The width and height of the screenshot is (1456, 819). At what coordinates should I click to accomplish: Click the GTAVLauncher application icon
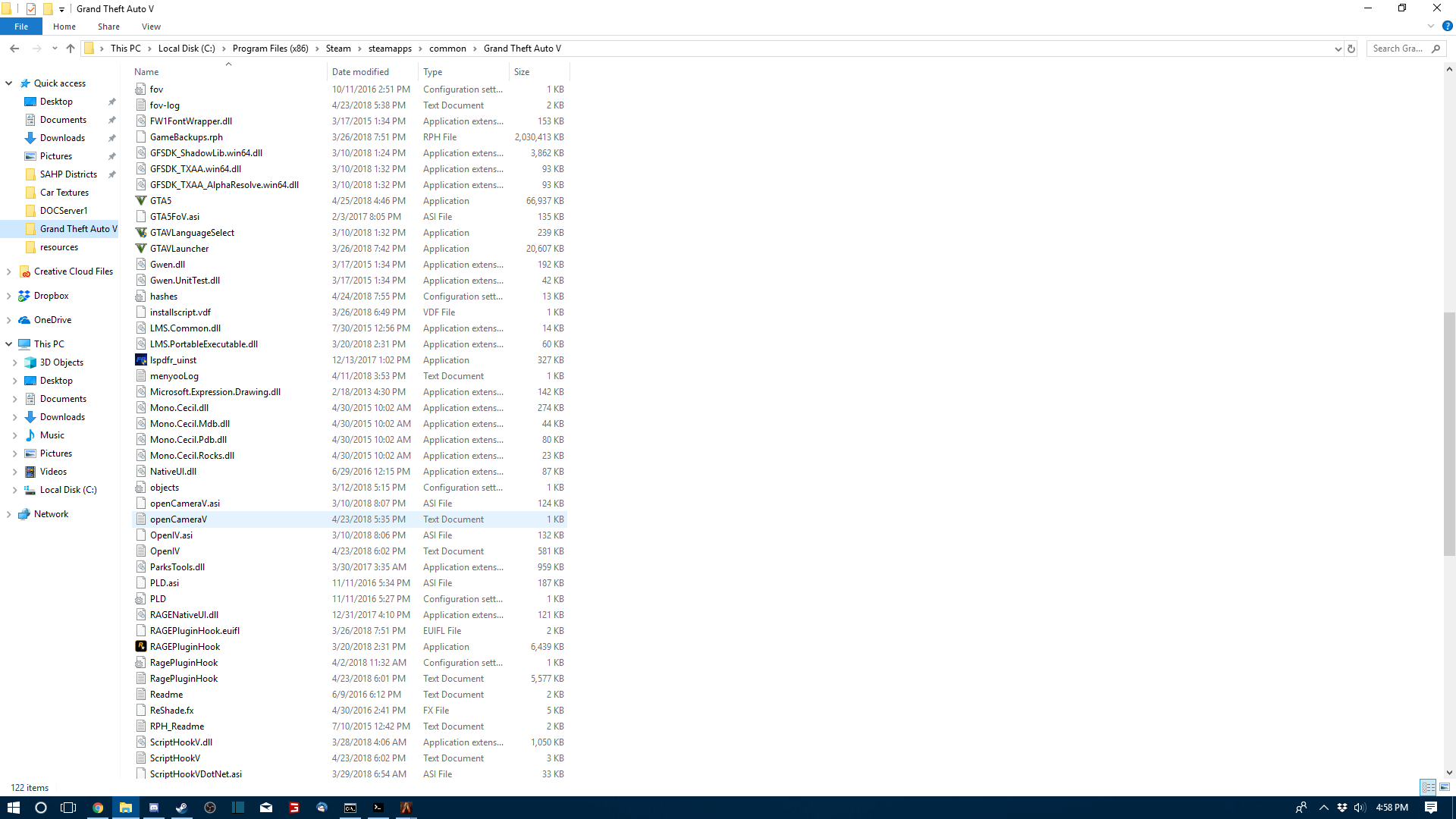coord(140,249)
